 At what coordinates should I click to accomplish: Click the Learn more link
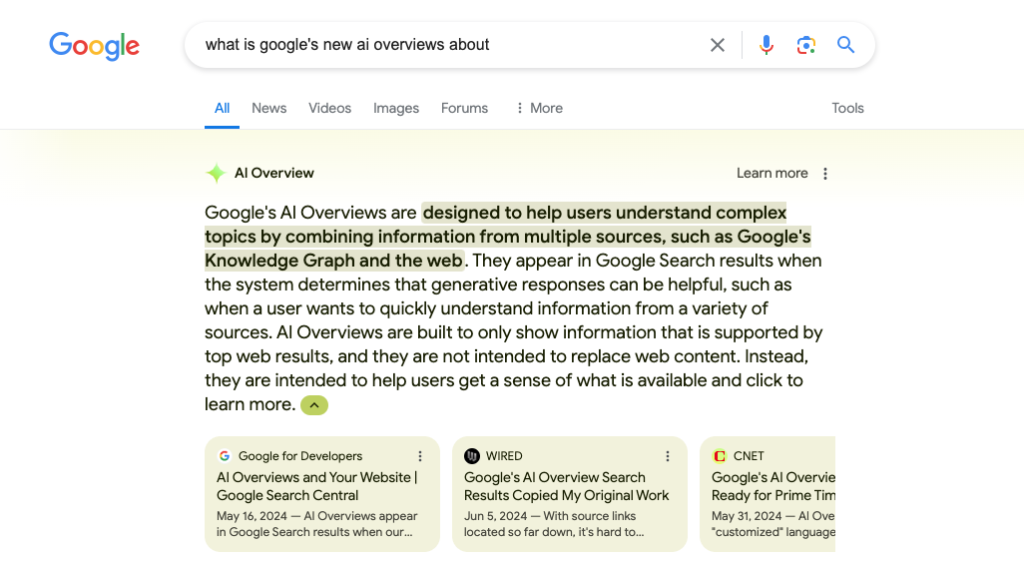[x=771, y=173]
